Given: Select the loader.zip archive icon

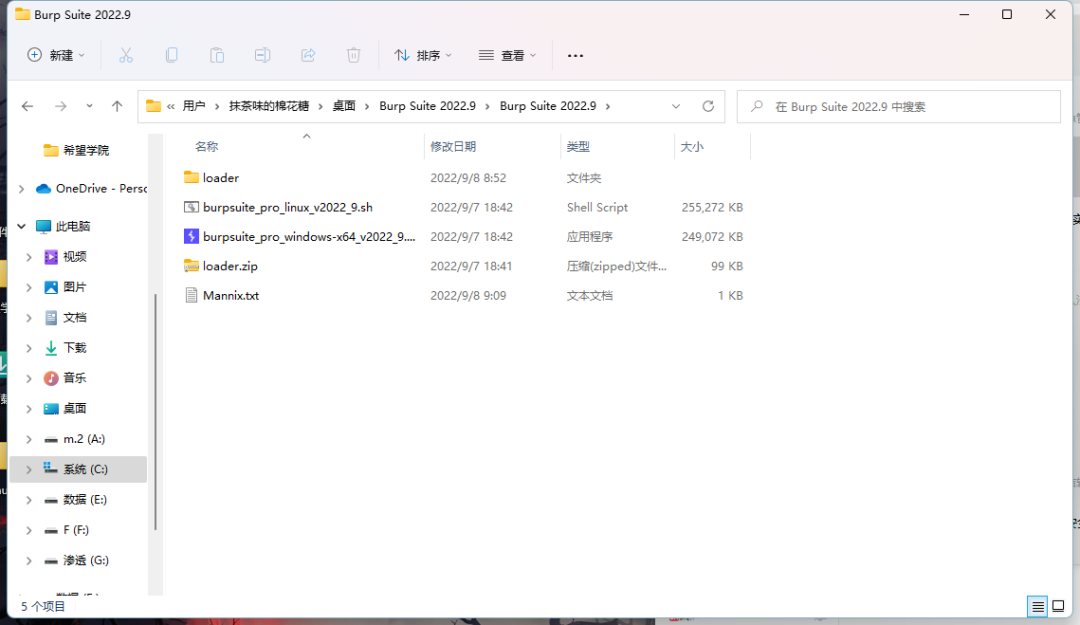Looking at the screenshot, I should click(191, 266).
